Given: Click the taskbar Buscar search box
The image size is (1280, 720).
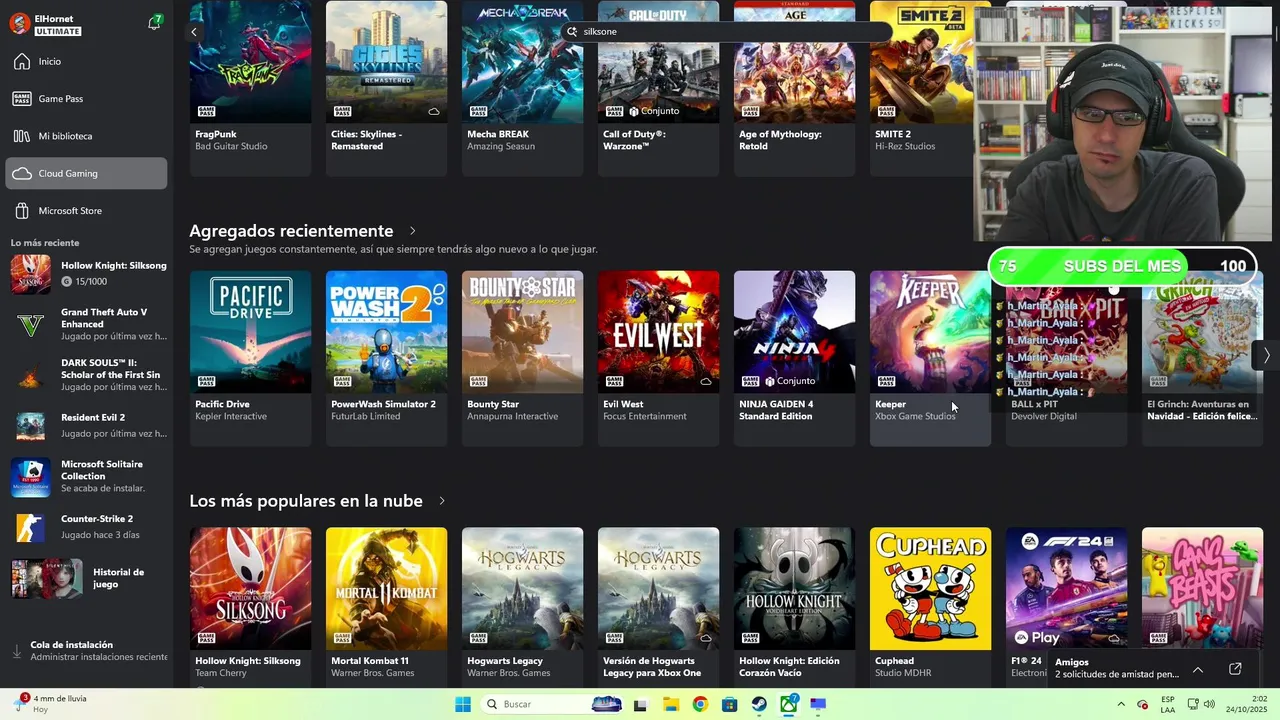Looking at the screenshot, I should click(x=553, y=705).
